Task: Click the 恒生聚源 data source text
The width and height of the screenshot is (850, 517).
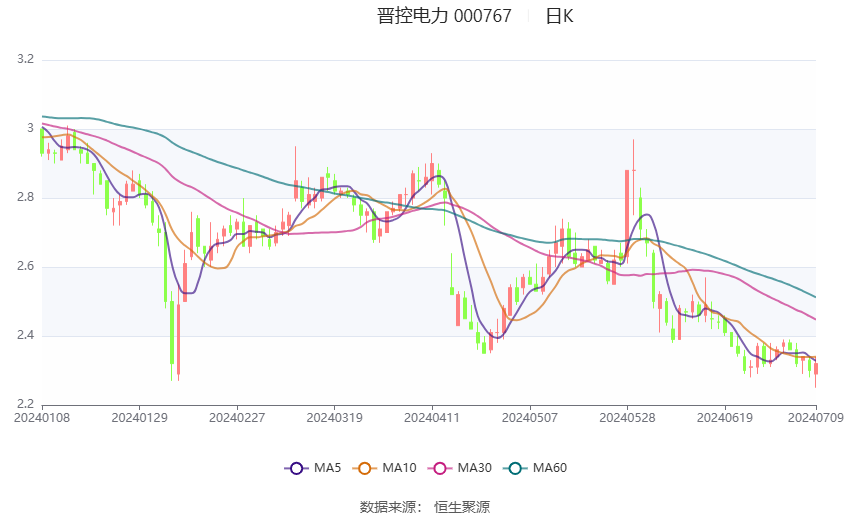Action: [x=462, y=507]
